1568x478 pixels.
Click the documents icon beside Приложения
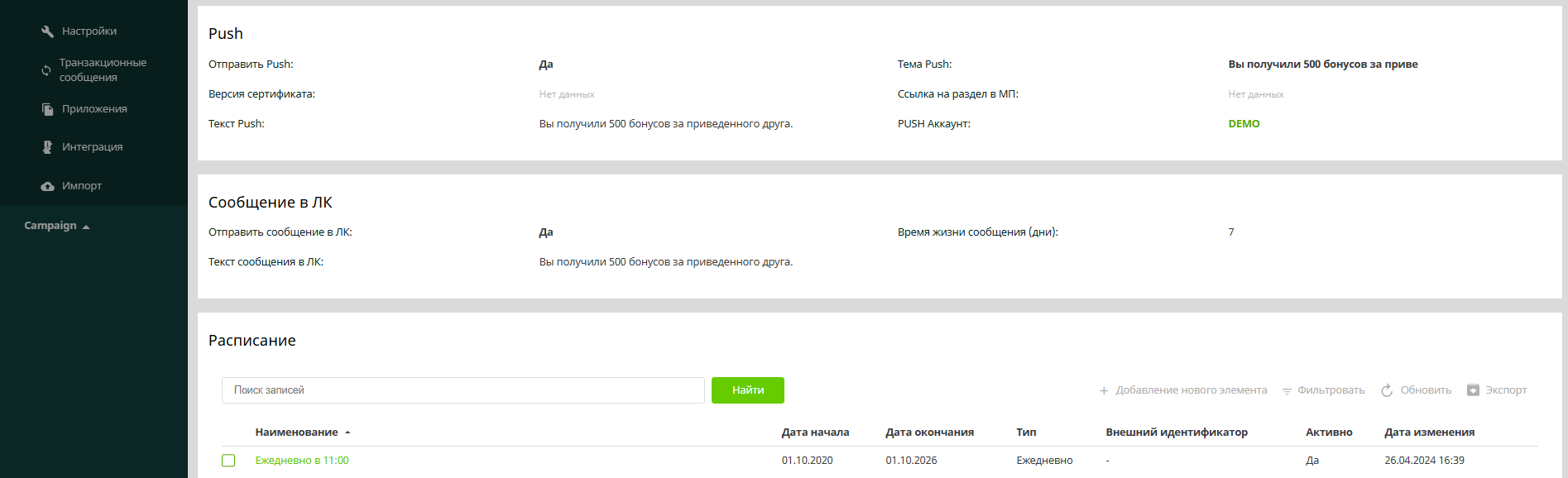pyautogui.click(x=47, y=109)
